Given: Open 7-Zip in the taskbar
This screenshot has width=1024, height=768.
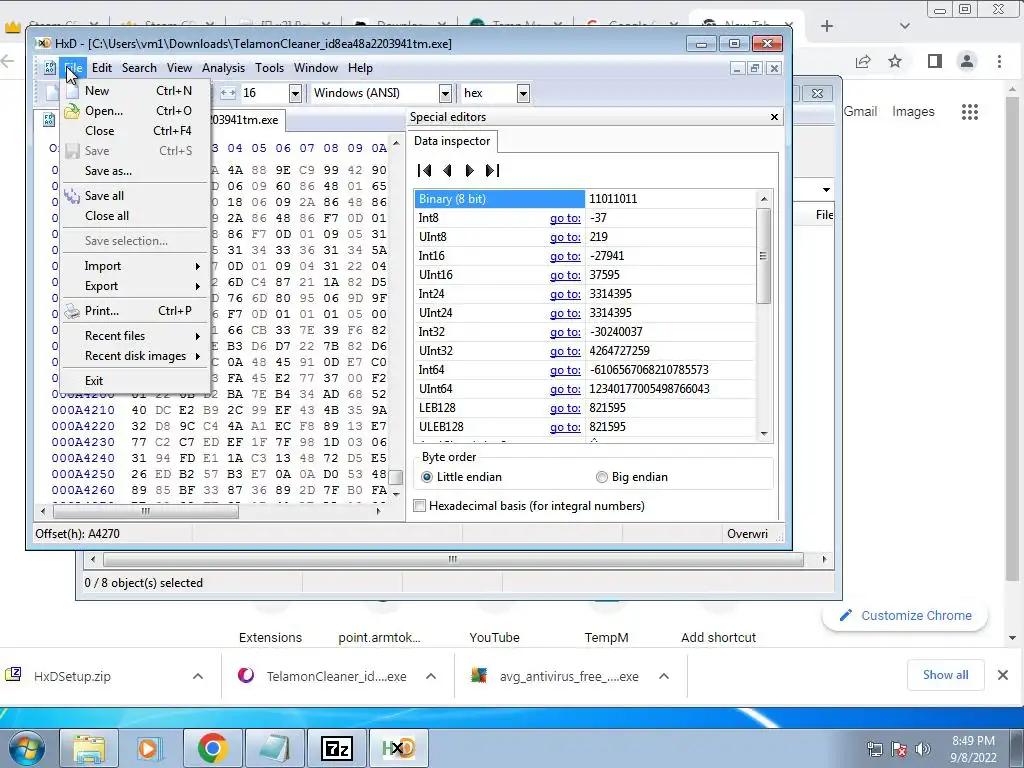Looking at the screenshot, I should [337, 748].
